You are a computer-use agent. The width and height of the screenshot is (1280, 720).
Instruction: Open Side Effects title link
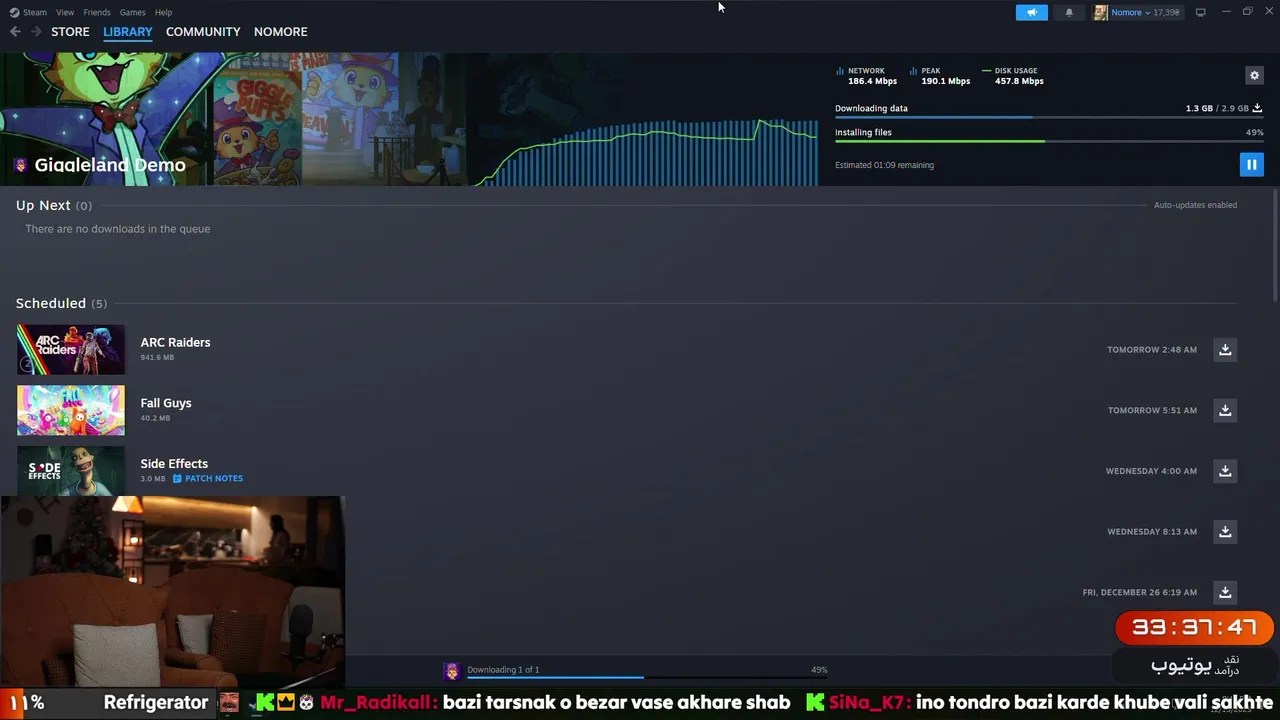[x=174, y=464]
